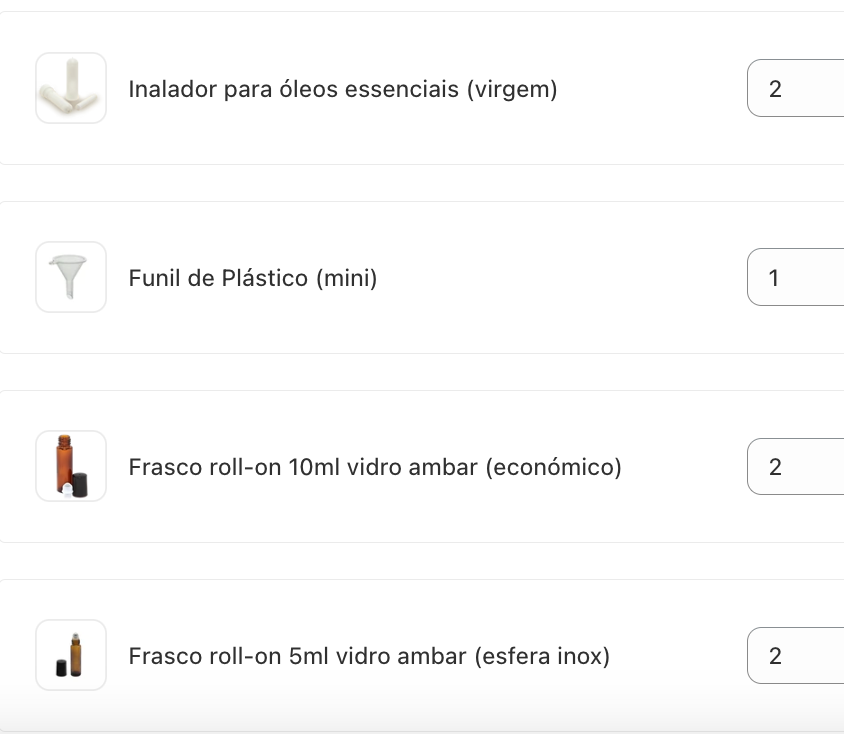
Task: Click the 5ml amber roll-on bottle image
Action: click(70, 655)
